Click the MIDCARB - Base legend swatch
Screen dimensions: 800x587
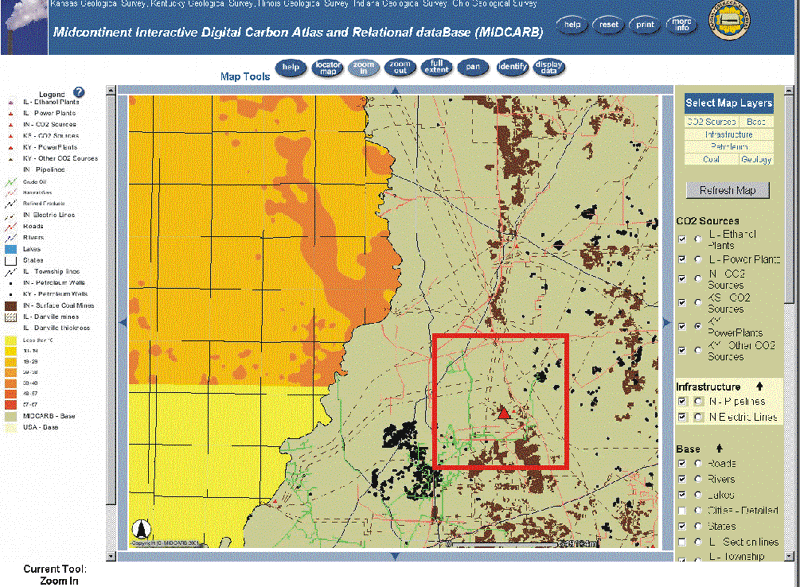(11, 416)
